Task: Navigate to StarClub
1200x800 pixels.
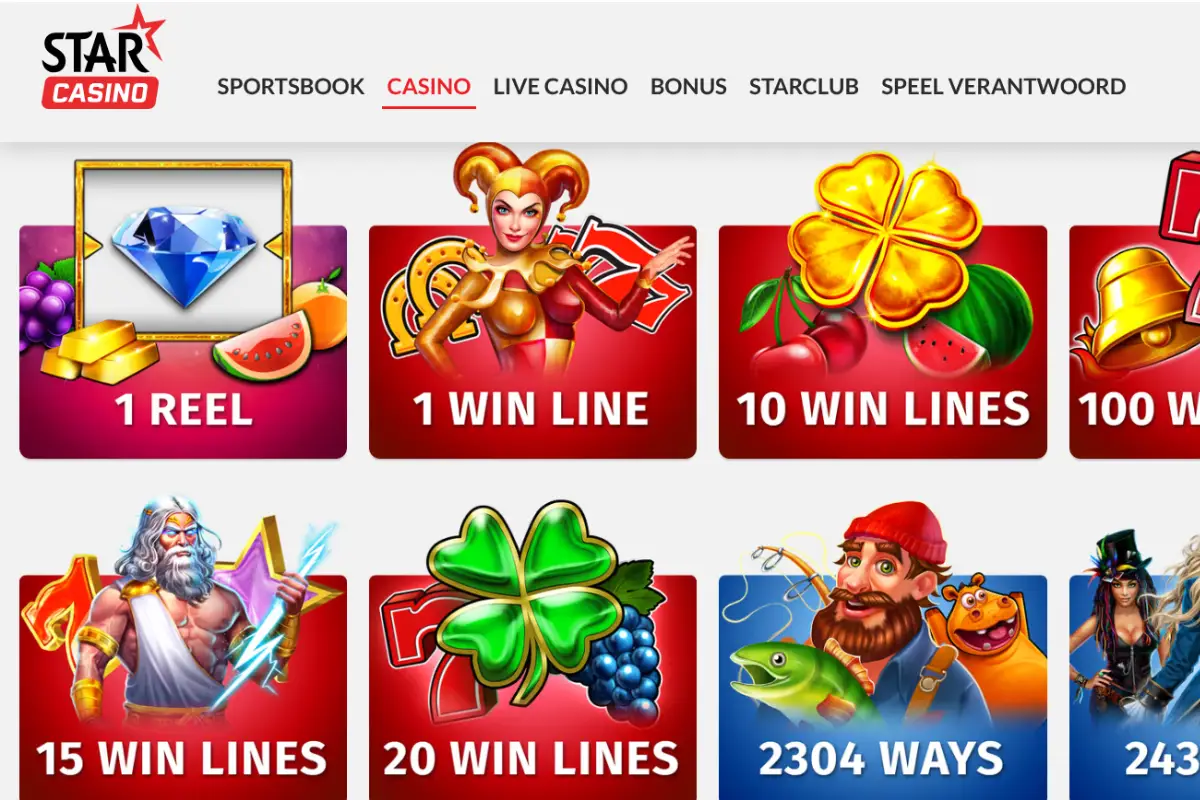Action: point(804,86)
